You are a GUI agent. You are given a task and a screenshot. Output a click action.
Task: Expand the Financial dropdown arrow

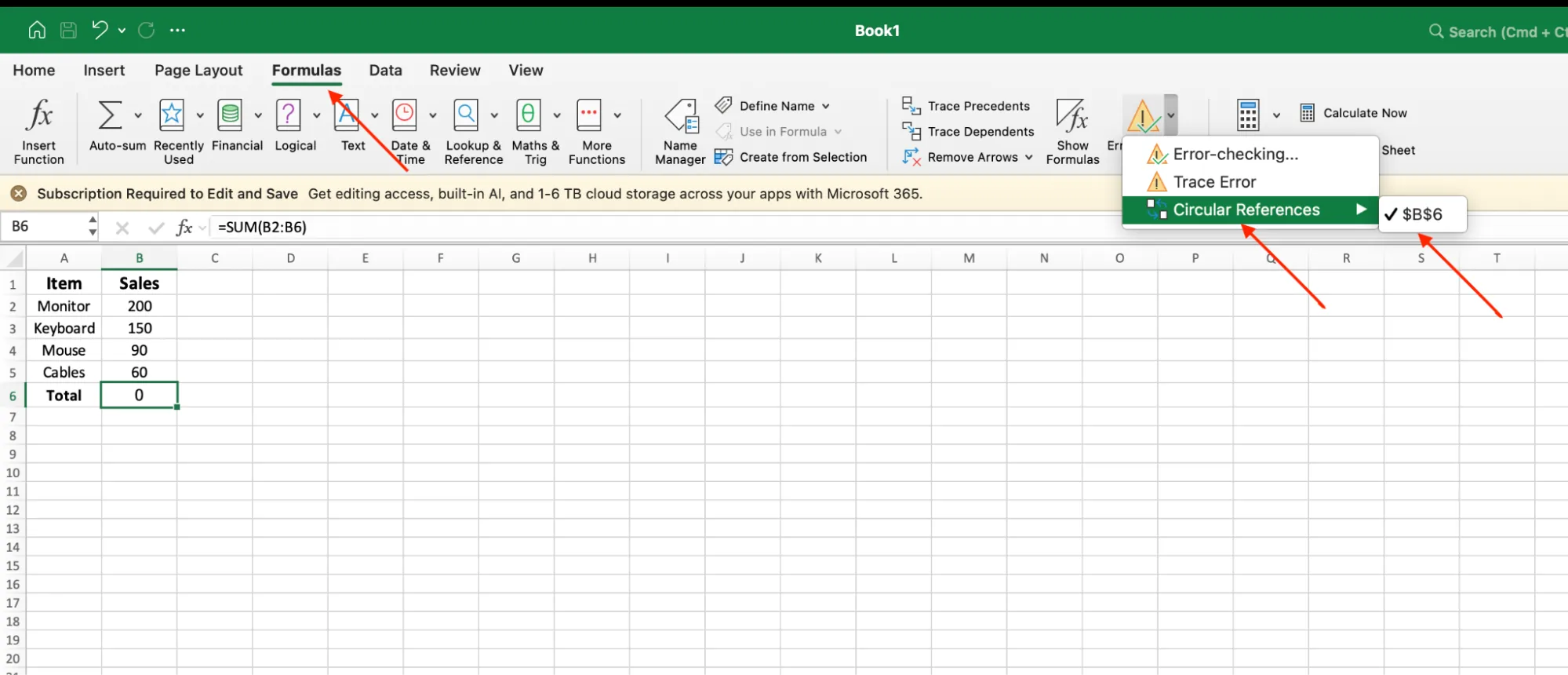click(x=258, y=115)
